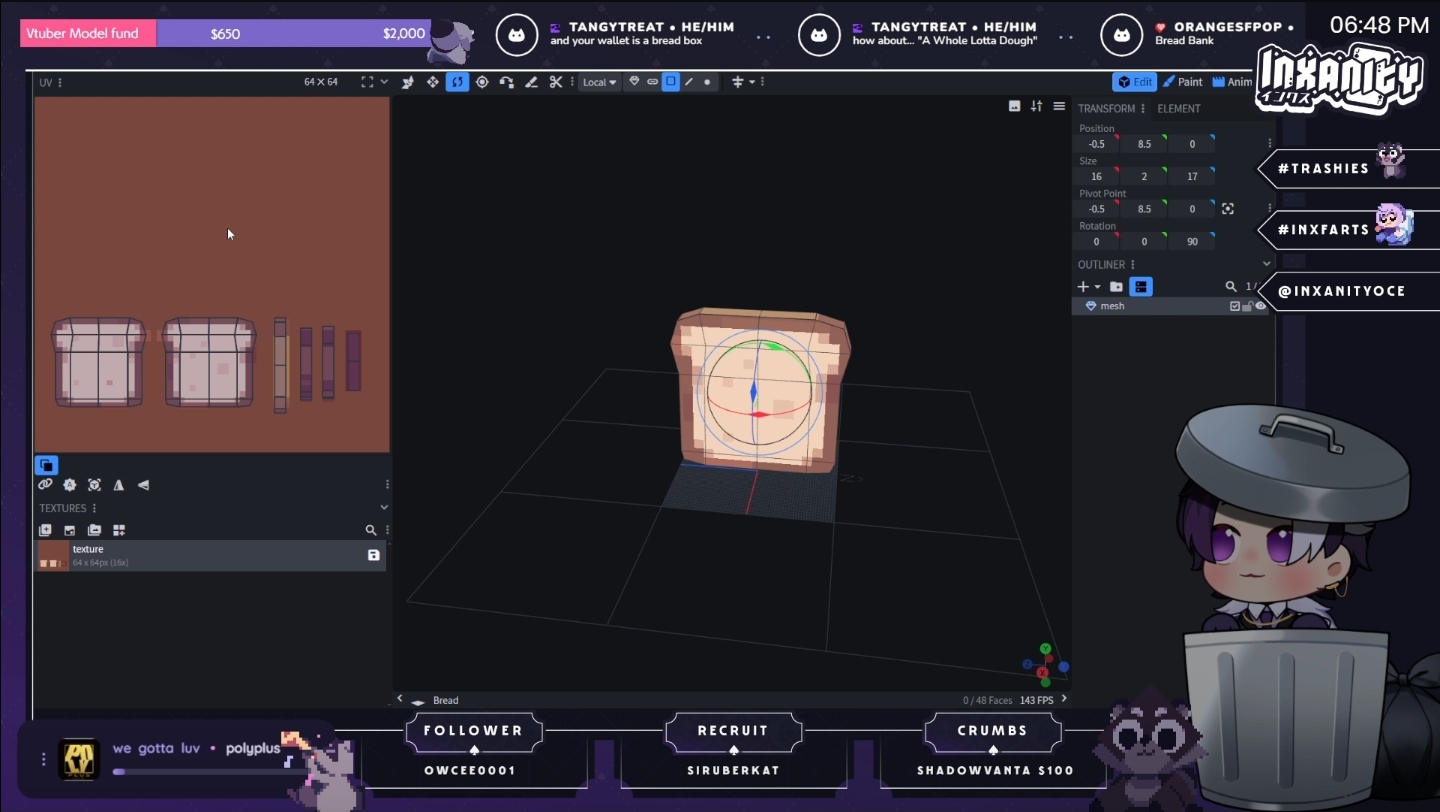Viewport: 1440px width, 812px height.
Task: Open the Transform panel tab
Action: click(1107, 108)
